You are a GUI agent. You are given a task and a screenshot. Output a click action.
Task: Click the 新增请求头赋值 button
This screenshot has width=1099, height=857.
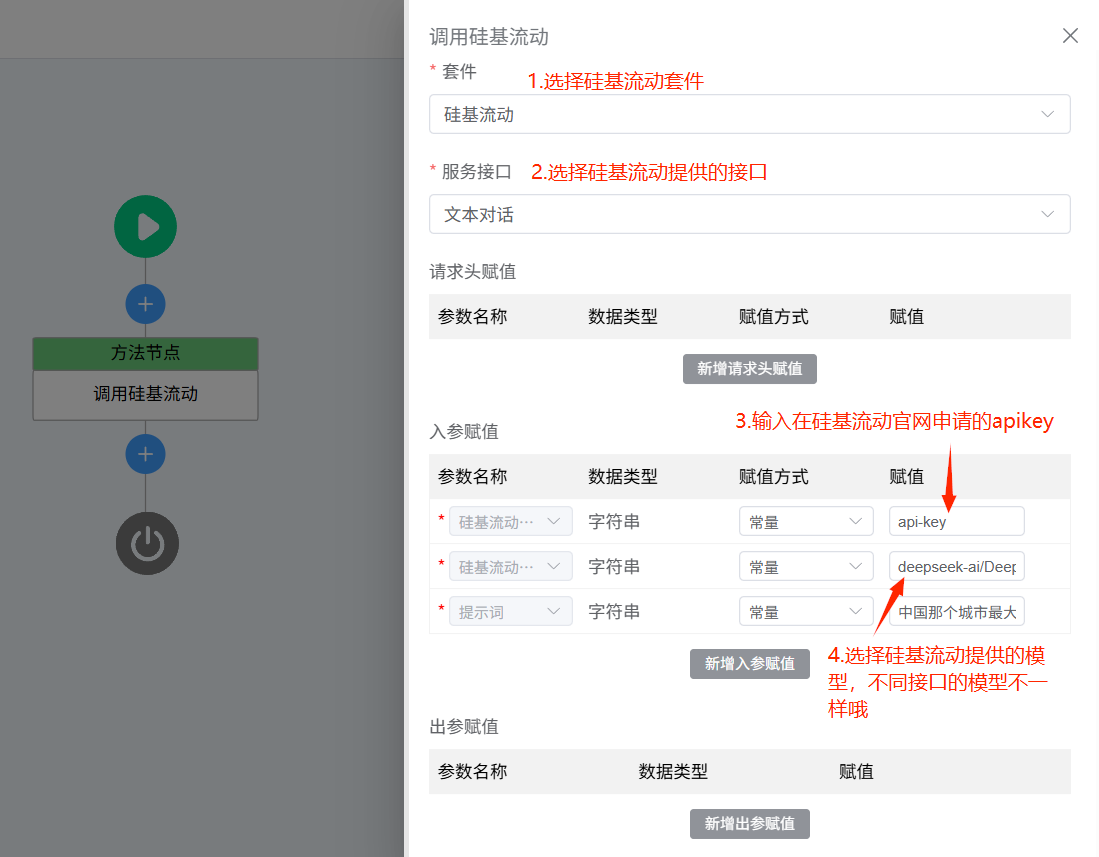pos(749,369)
